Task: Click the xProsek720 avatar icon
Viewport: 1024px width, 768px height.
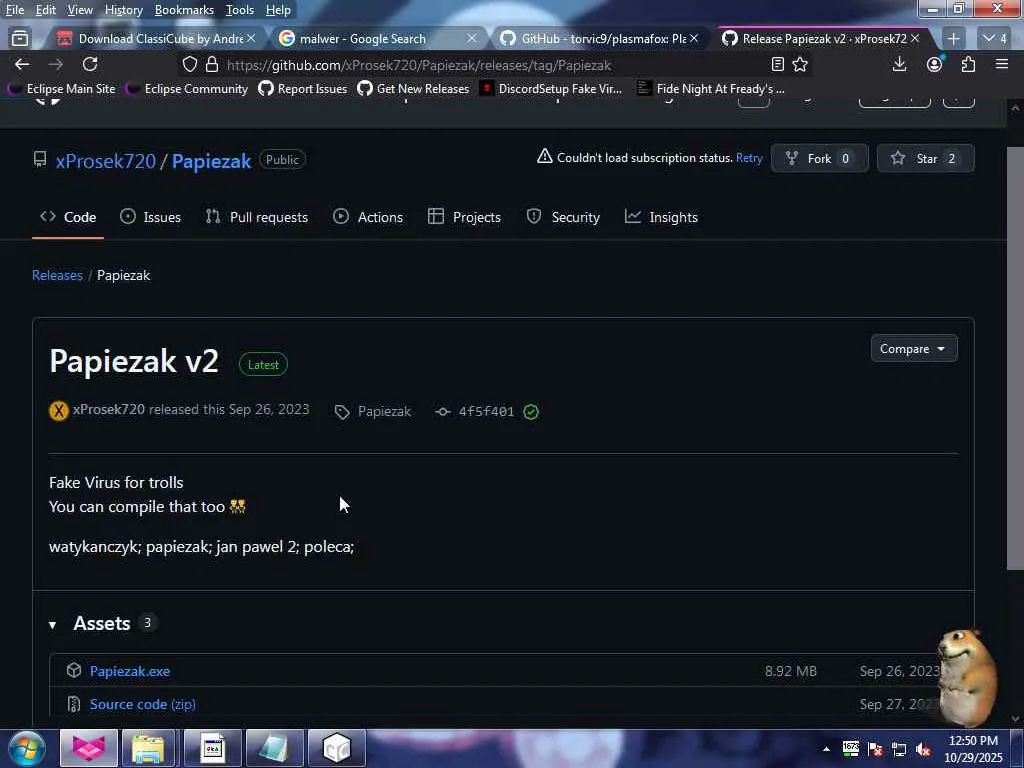Action: (x=59, y=411)
